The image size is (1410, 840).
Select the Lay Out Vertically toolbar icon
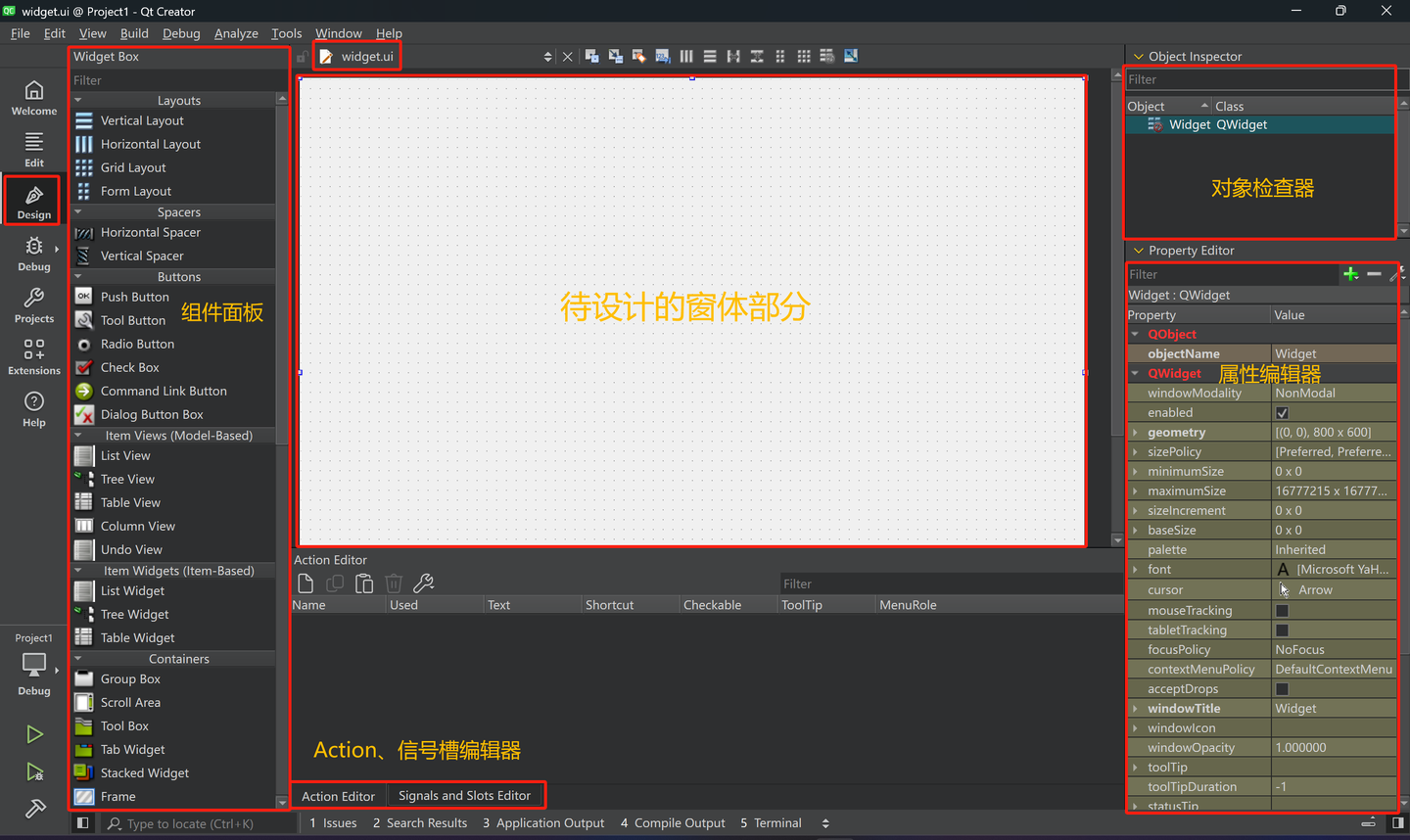click(710, 56)
